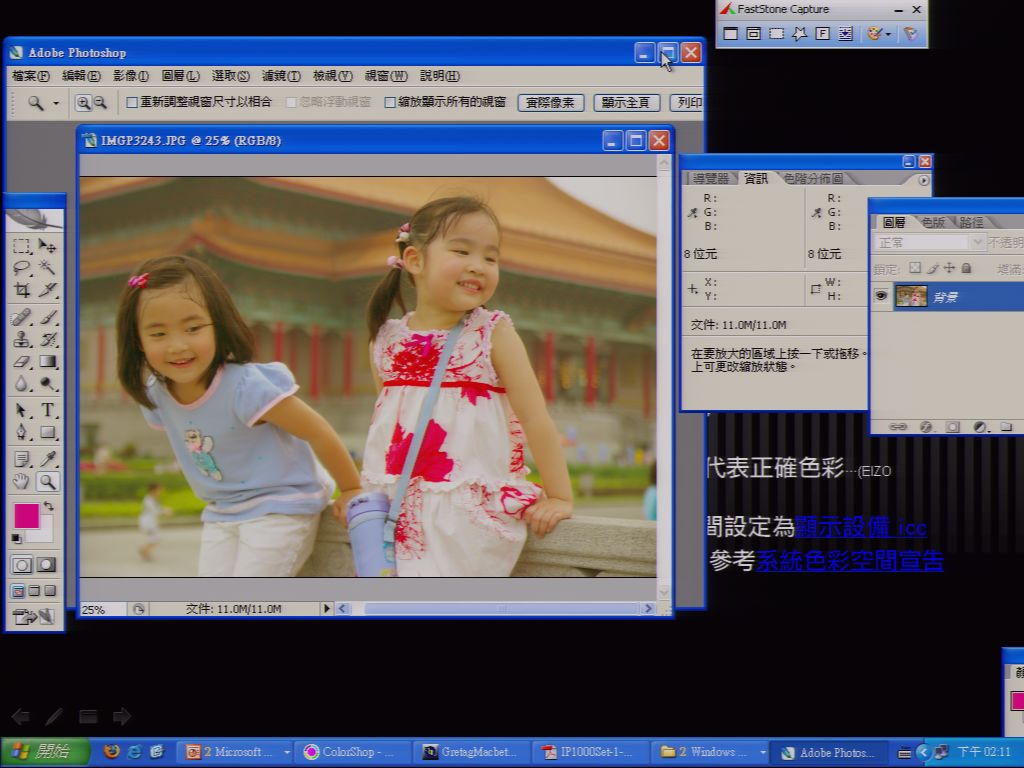The height and width of the screenshot is (768, 1024).
Task: Select the Clone Stamp tool
Action: pos(22,339)
